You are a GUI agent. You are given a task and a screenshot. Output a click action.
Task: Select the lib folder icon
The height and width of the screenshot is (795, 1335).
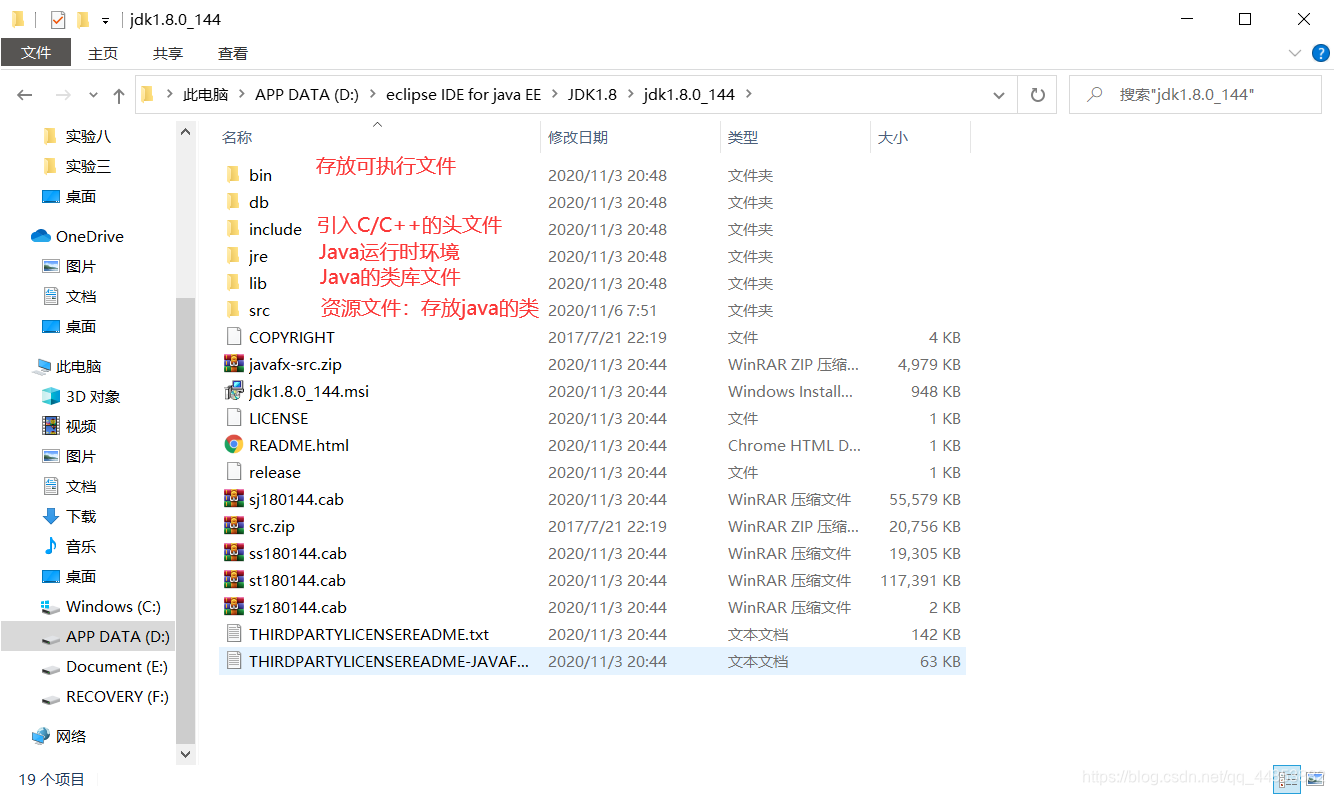[x=233, y=283]
